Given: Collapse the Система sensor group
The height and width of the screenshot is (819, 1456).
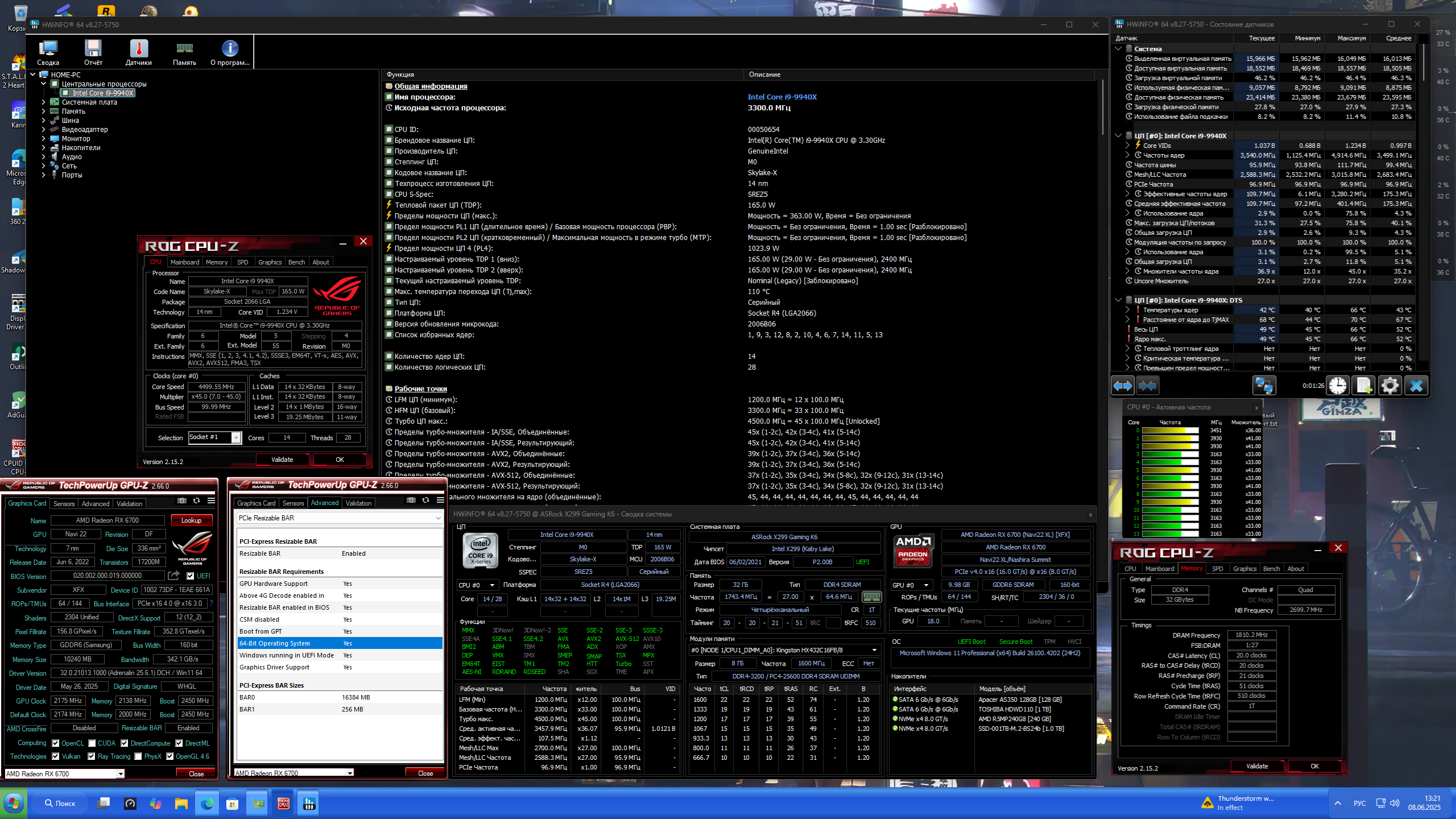Looking at the screenshot, I should click(x=1119, y=49).
